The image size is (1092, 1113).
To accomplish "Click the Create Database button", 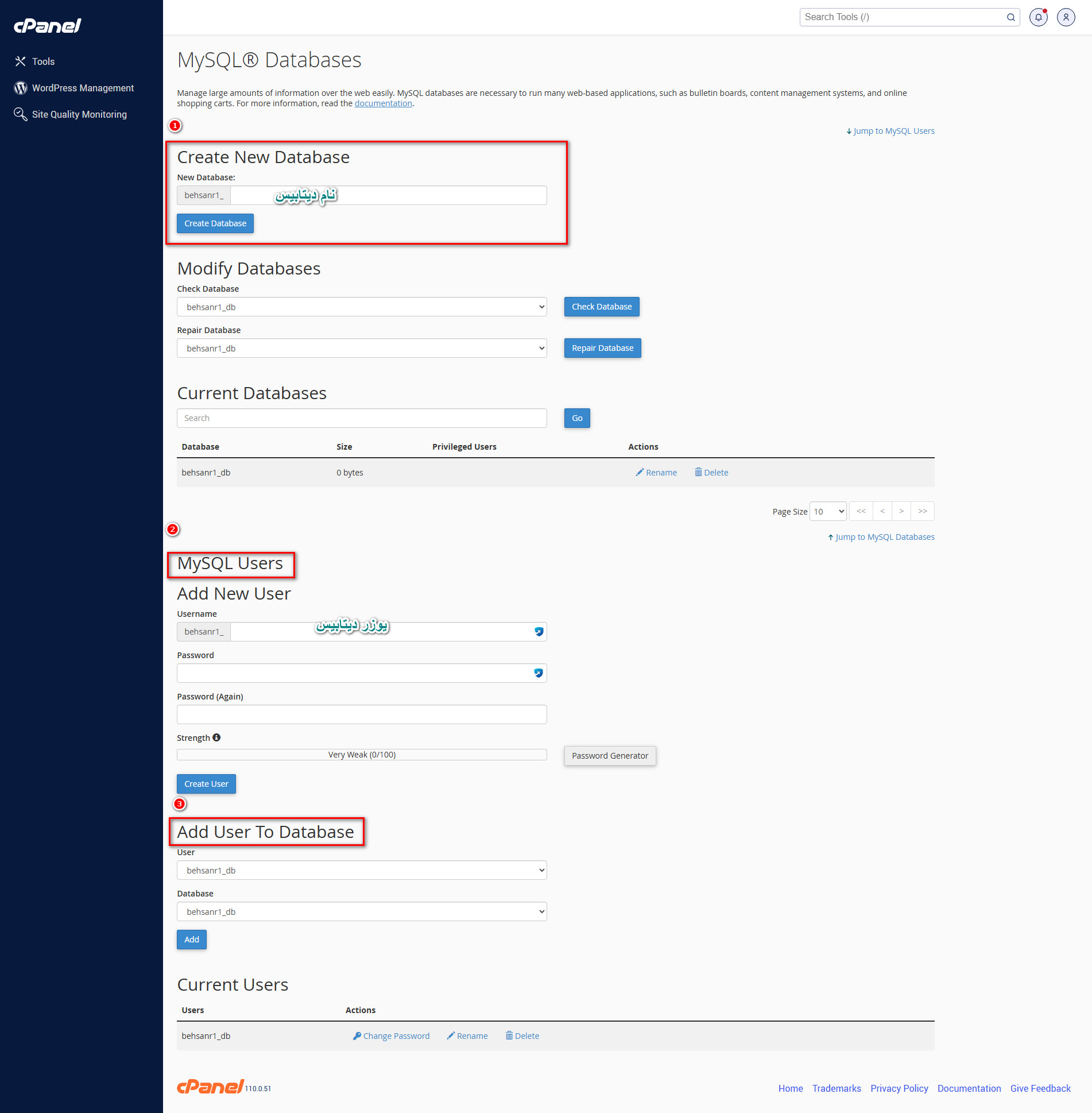I will (x=215, y=223).
